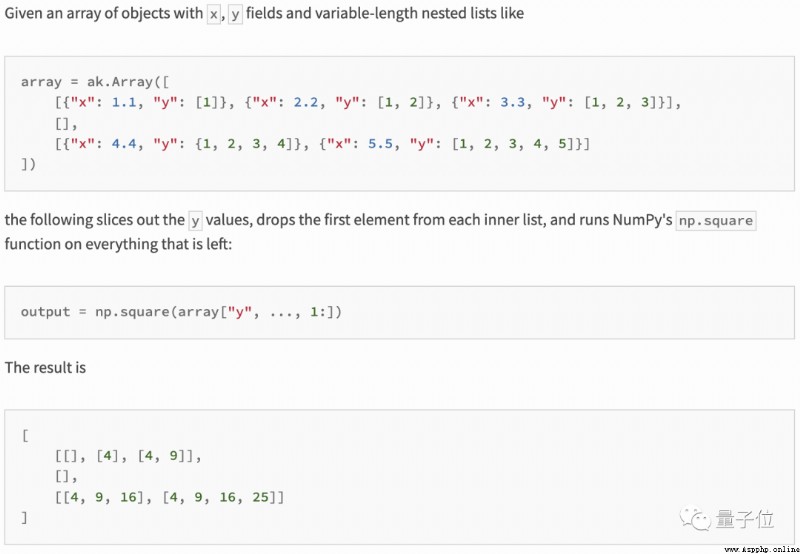Click the value 1.1 in first code block
Screen dimensions: 800x554
coord(124,103)
